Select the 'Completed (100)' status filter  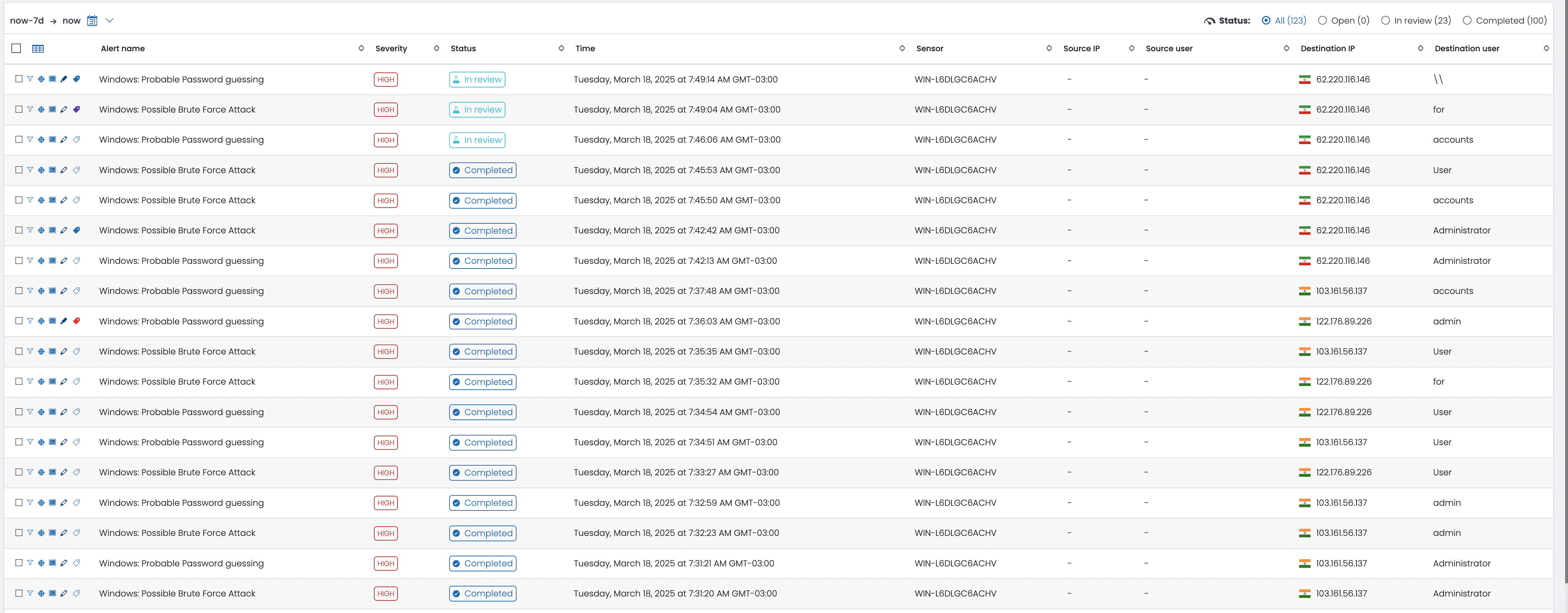1467,21
